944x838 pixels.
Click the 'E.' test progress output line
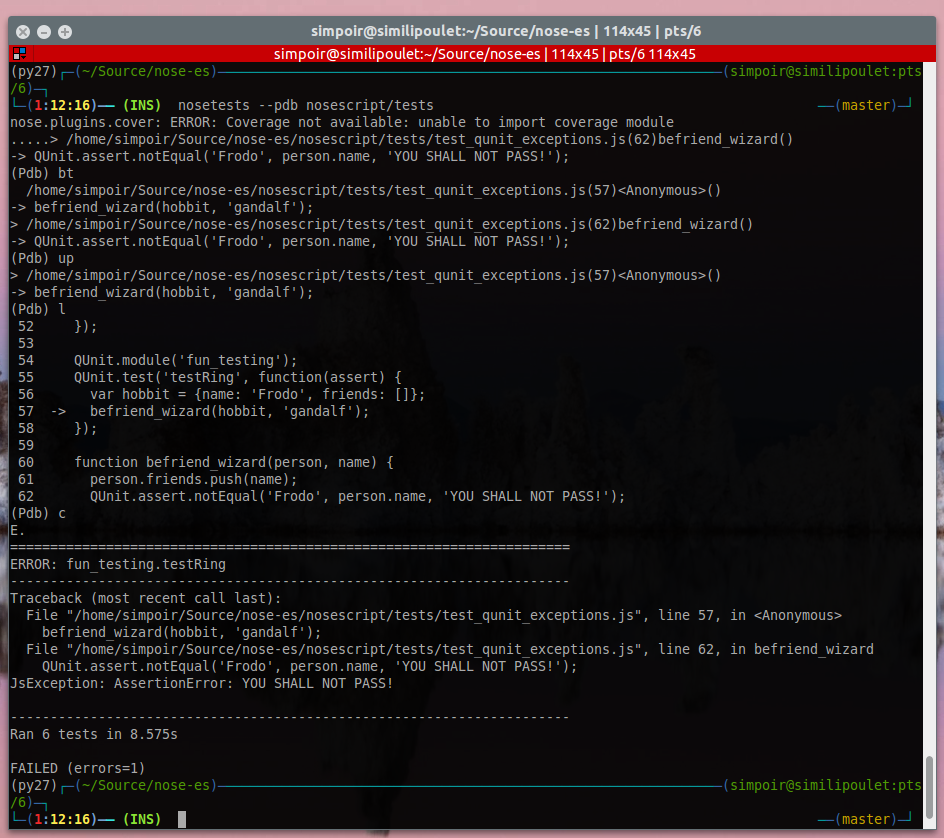[x=17, y=530]
